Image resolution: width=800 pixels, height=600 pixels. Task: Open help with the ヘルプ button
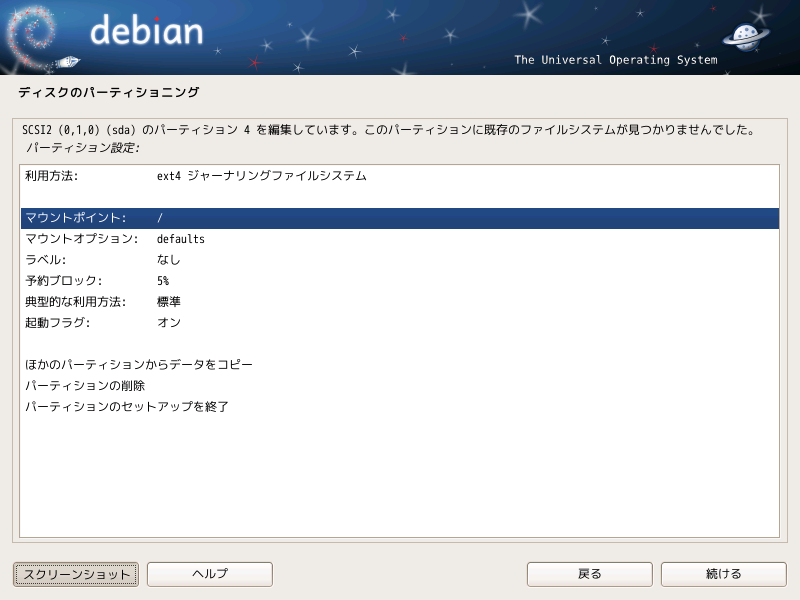[x=210, y=574]
